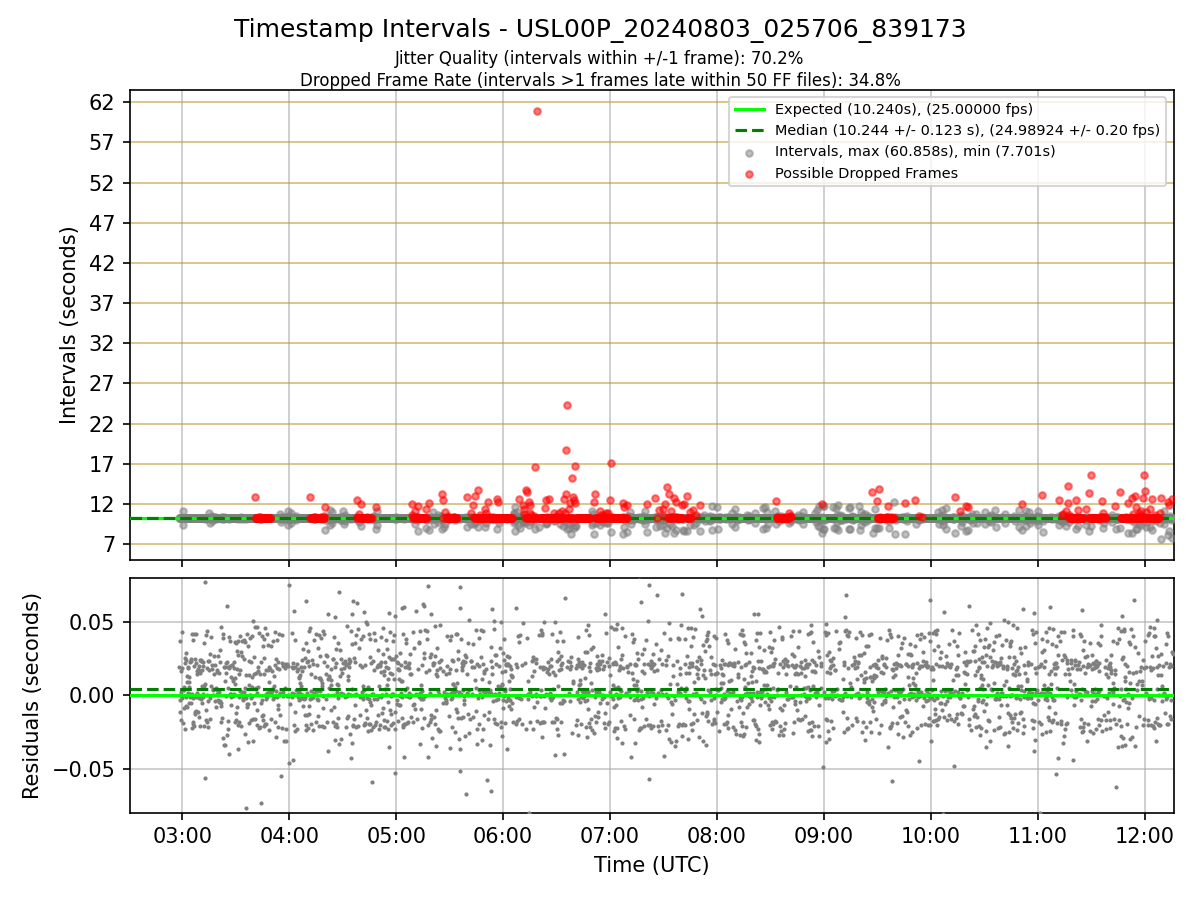Click the 'Jitter Quality' subtitle line showing 70.2%
Image resolution: width=1200 pixels, height=900 pixels.
(599, 59)
